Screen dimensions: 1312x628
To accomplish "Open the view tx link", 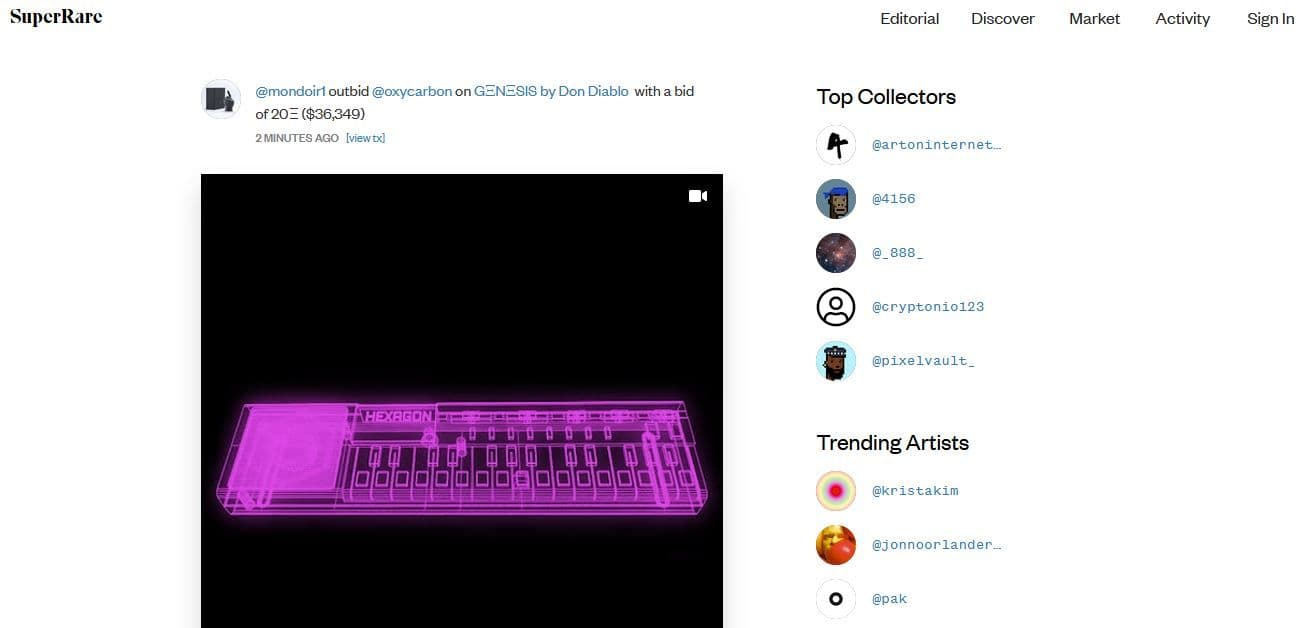I will point(365,138).
